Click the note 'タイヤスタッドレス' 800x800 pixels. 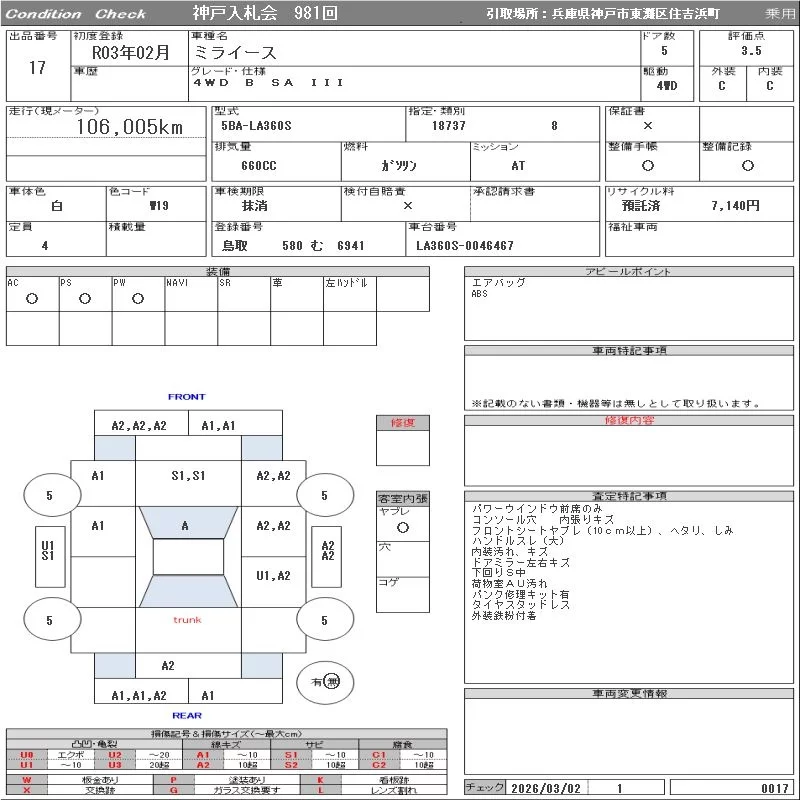(520, 605)
